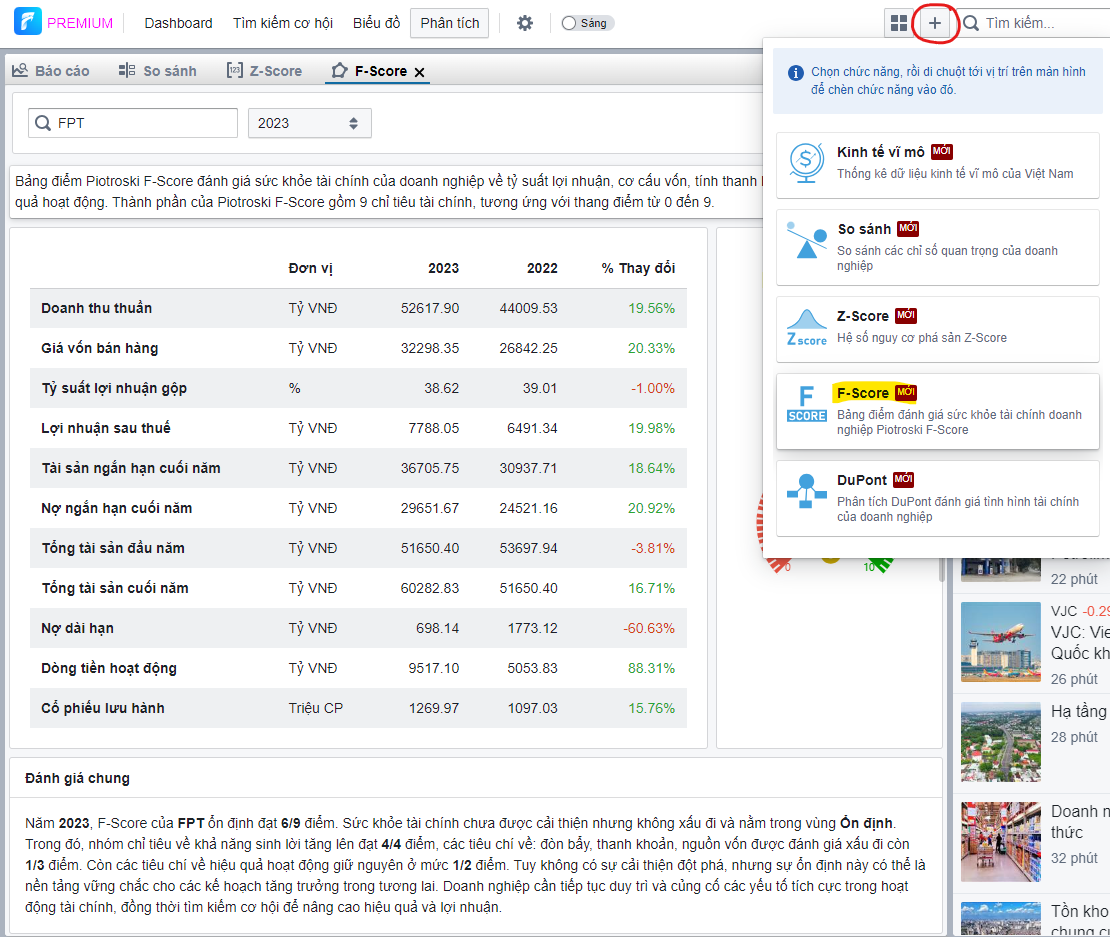Click the Đơn vị column header
The height and width of the screenshot is (937, 1110).
310,268
